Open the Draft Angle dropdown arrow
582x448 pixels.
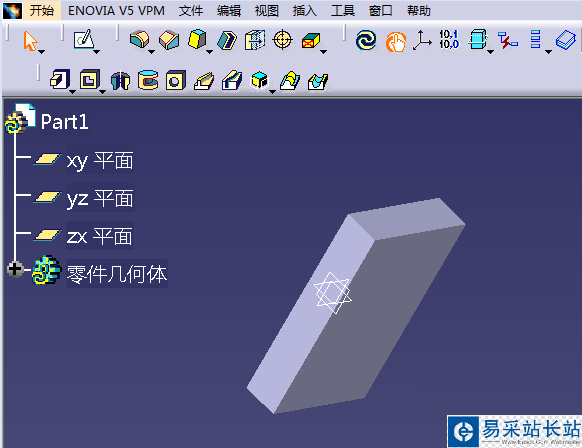[x=209, y=52]
